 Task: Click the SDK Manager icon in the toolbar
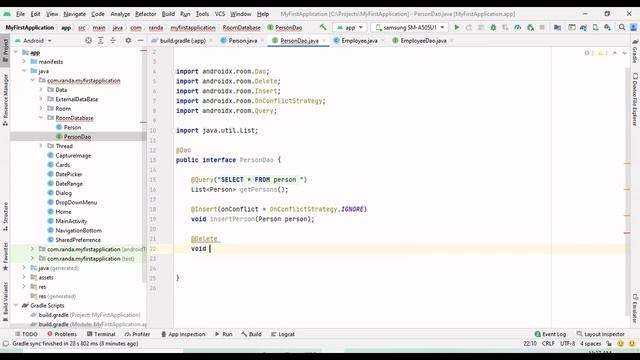pos(607,27)
